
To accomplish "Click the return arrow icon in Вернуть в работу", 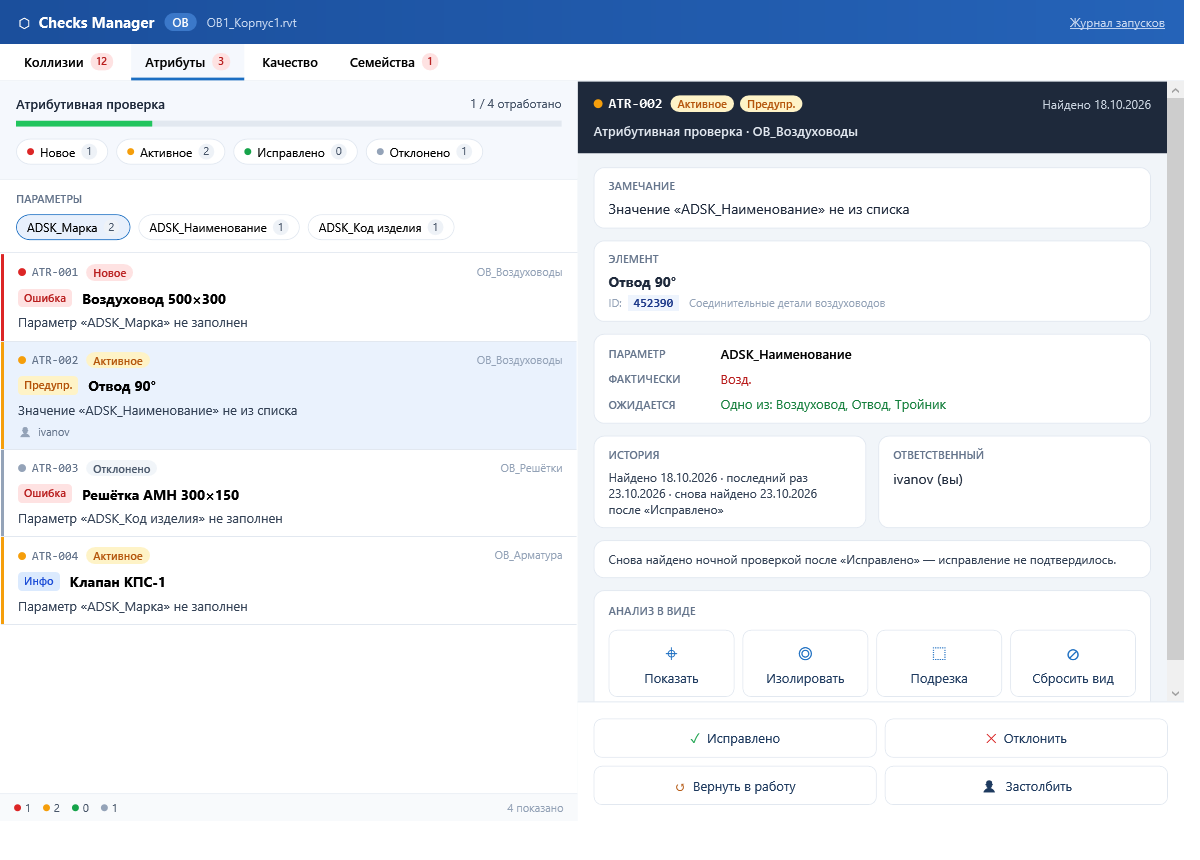I will pos(680,787).
